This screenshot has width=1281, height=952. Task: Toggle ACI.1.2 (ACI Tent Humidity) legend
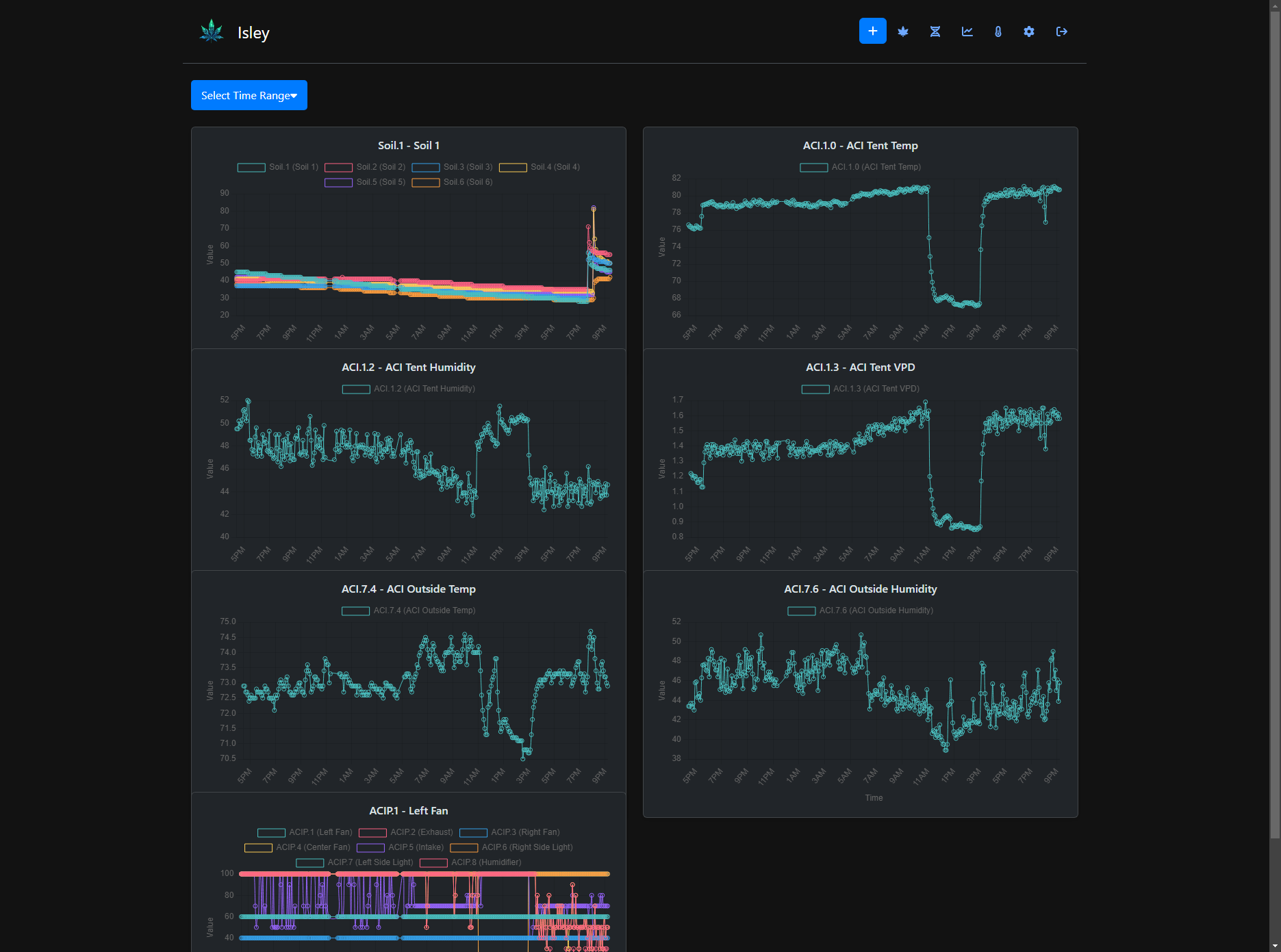click(x=408, y=389)
